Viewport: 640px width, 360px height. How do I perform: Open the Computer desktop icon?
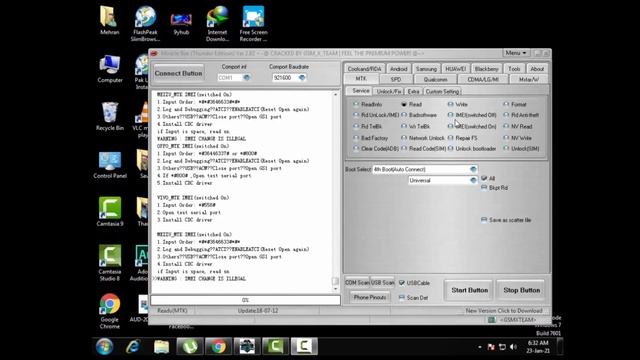point(109,69)
